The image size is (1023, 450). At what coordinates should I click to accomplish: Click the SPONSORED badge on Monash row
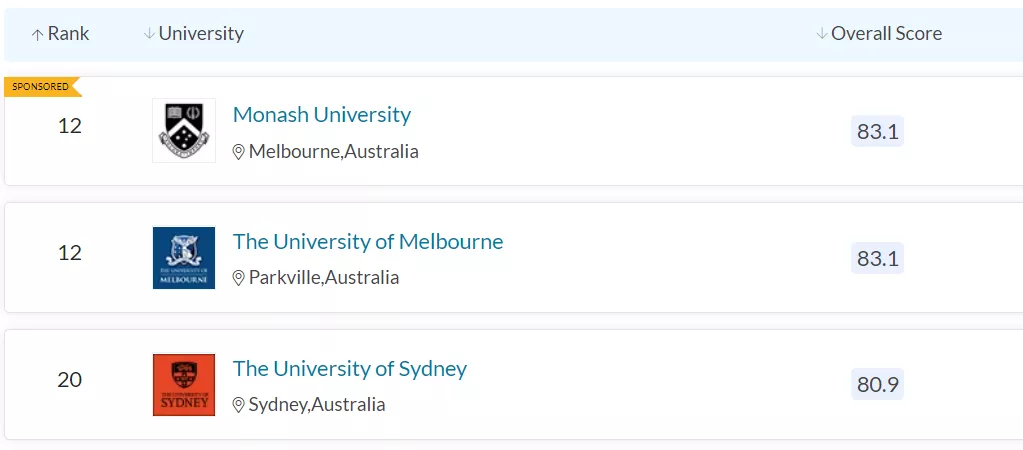[41, 87]
